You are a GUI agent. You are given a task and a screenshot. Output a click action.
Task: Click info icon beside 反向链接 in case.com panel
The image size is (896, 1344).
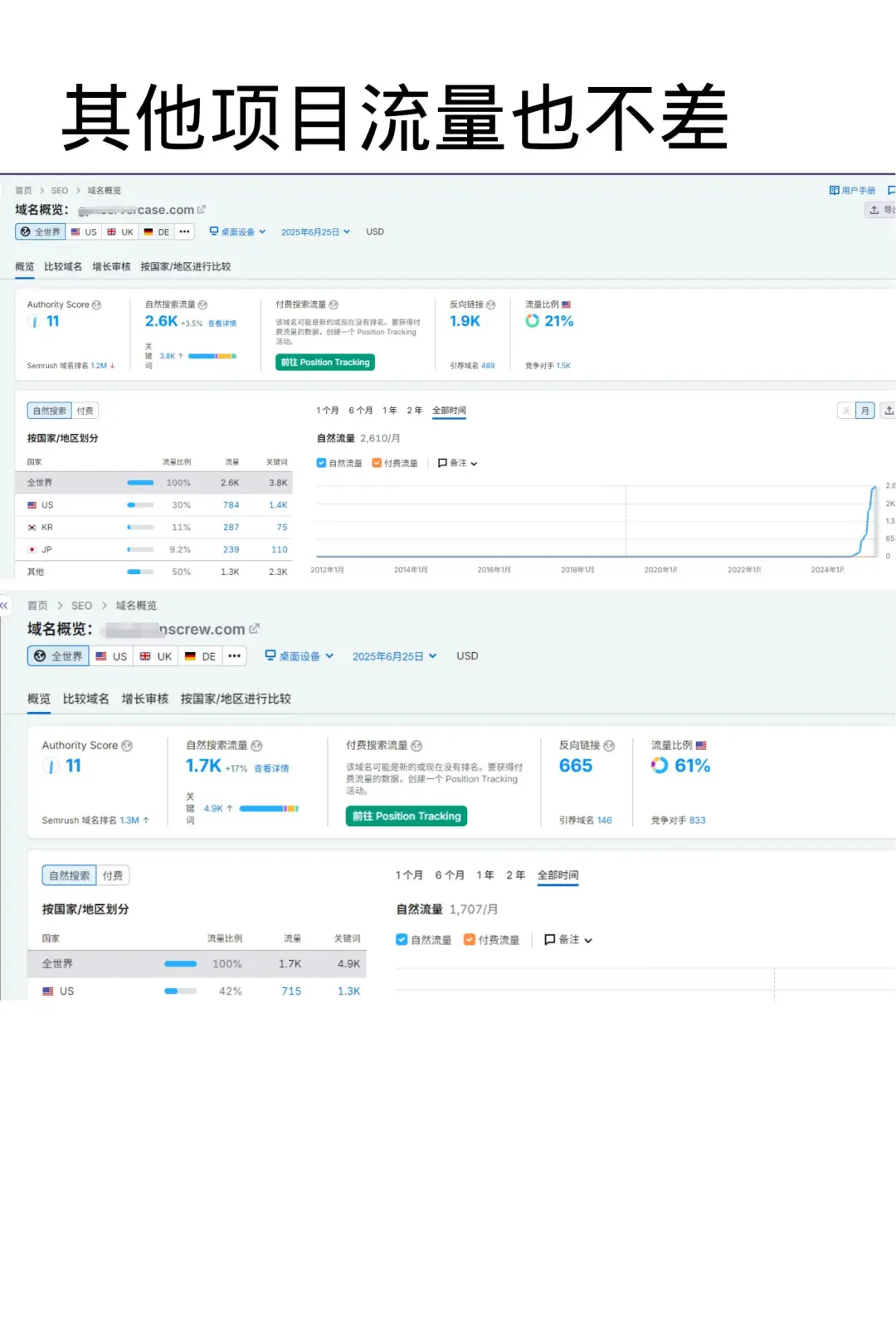click(490, 304)
